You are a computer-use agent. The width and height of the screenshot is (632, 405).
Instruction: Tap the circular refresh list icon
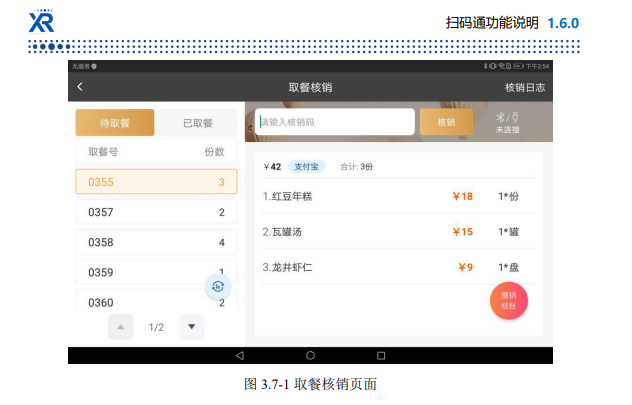tap(218, 287)
